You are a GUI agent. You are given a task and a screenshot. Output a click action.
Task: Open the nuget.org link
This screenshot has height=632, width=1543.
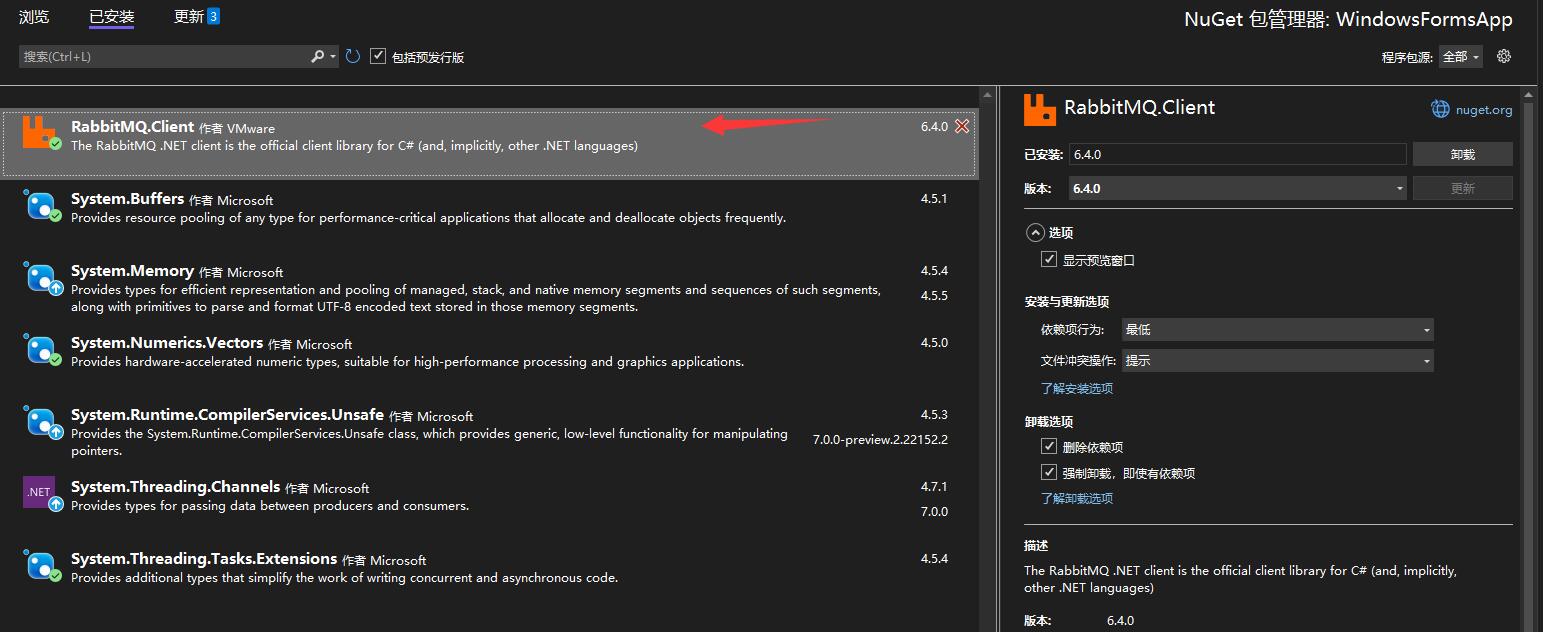(1484, 110)
